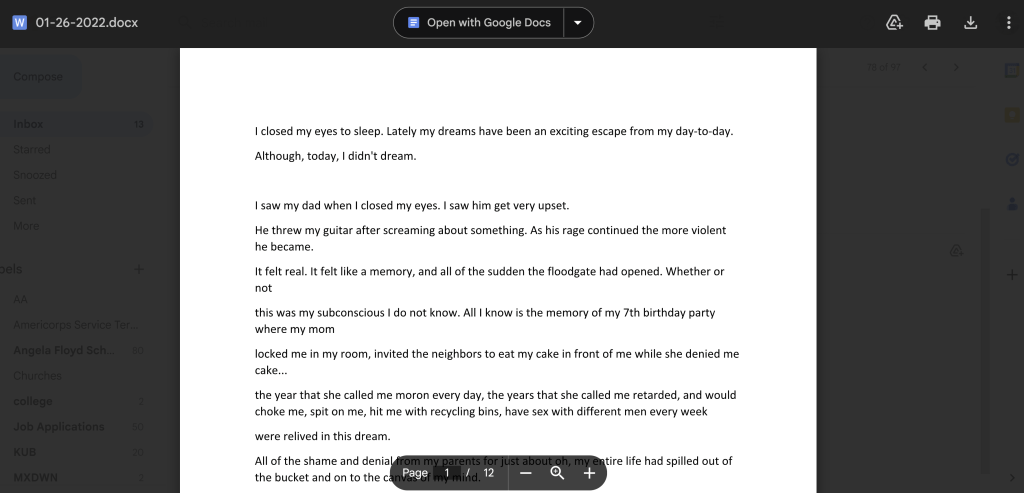Add file to Google Drive from top bar
Image resolution: width=1024 pixels, height=493 pixels.
click(894, 23)
